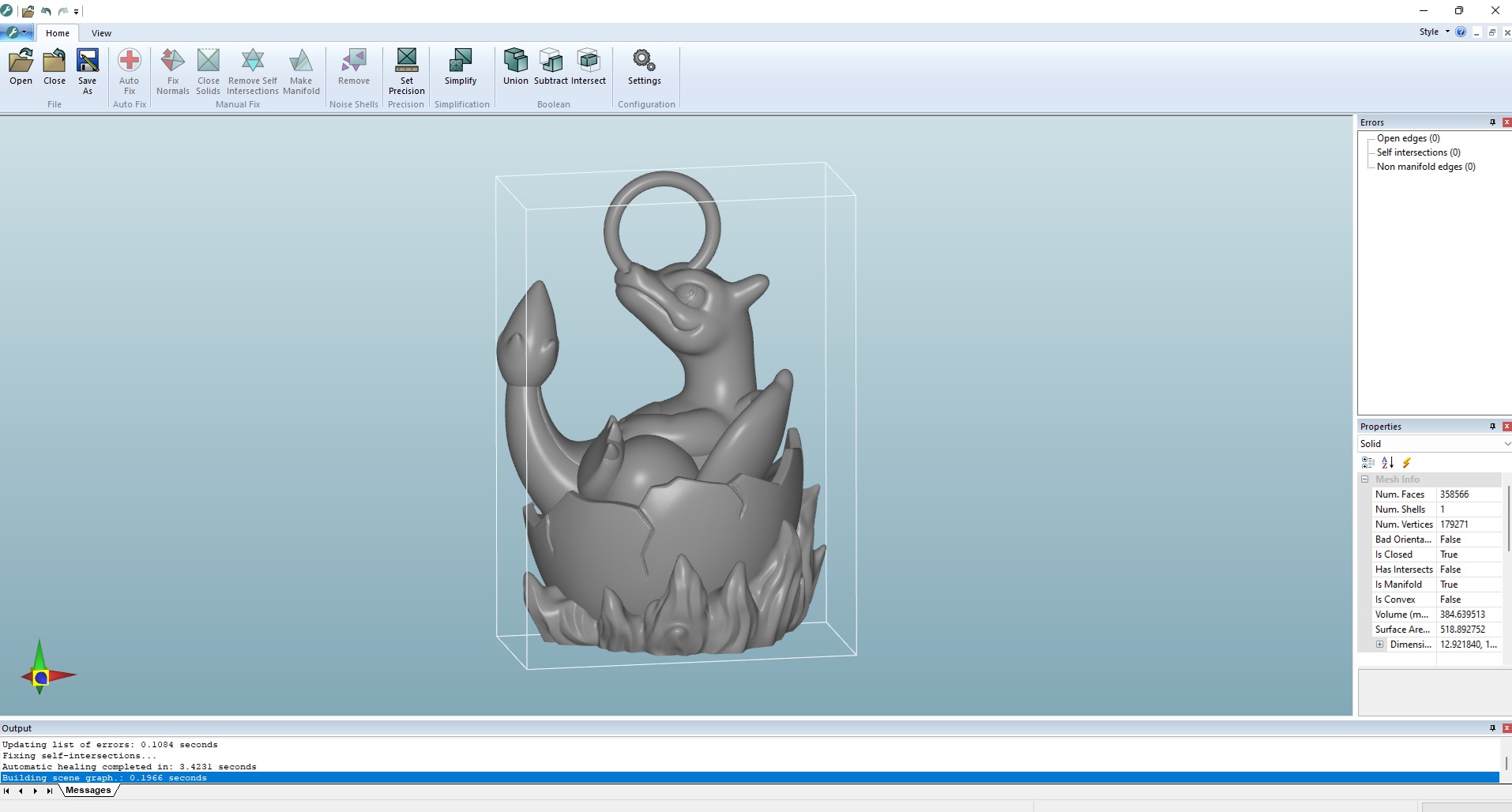Redo action in quick access toolbar
1512x812 pixels.
point(62,11)
